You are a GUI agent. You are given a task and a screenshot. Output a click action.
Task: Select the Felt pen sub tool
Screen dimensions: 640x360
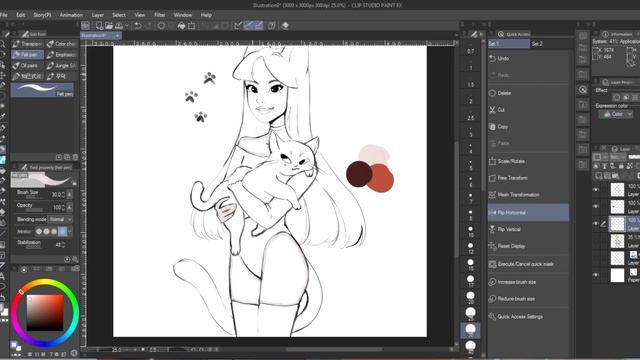tap(27, 54)
